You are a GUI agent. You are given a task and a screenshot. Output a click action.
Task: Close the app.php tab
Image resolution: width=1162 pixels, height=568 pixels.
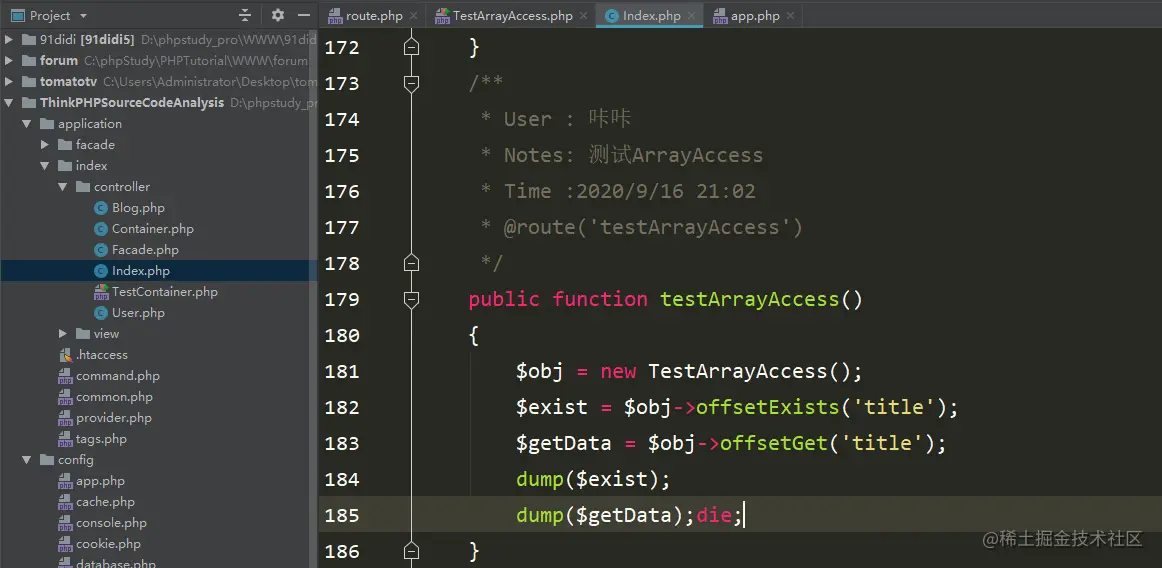pyautogui.click(x=791, y=16)
